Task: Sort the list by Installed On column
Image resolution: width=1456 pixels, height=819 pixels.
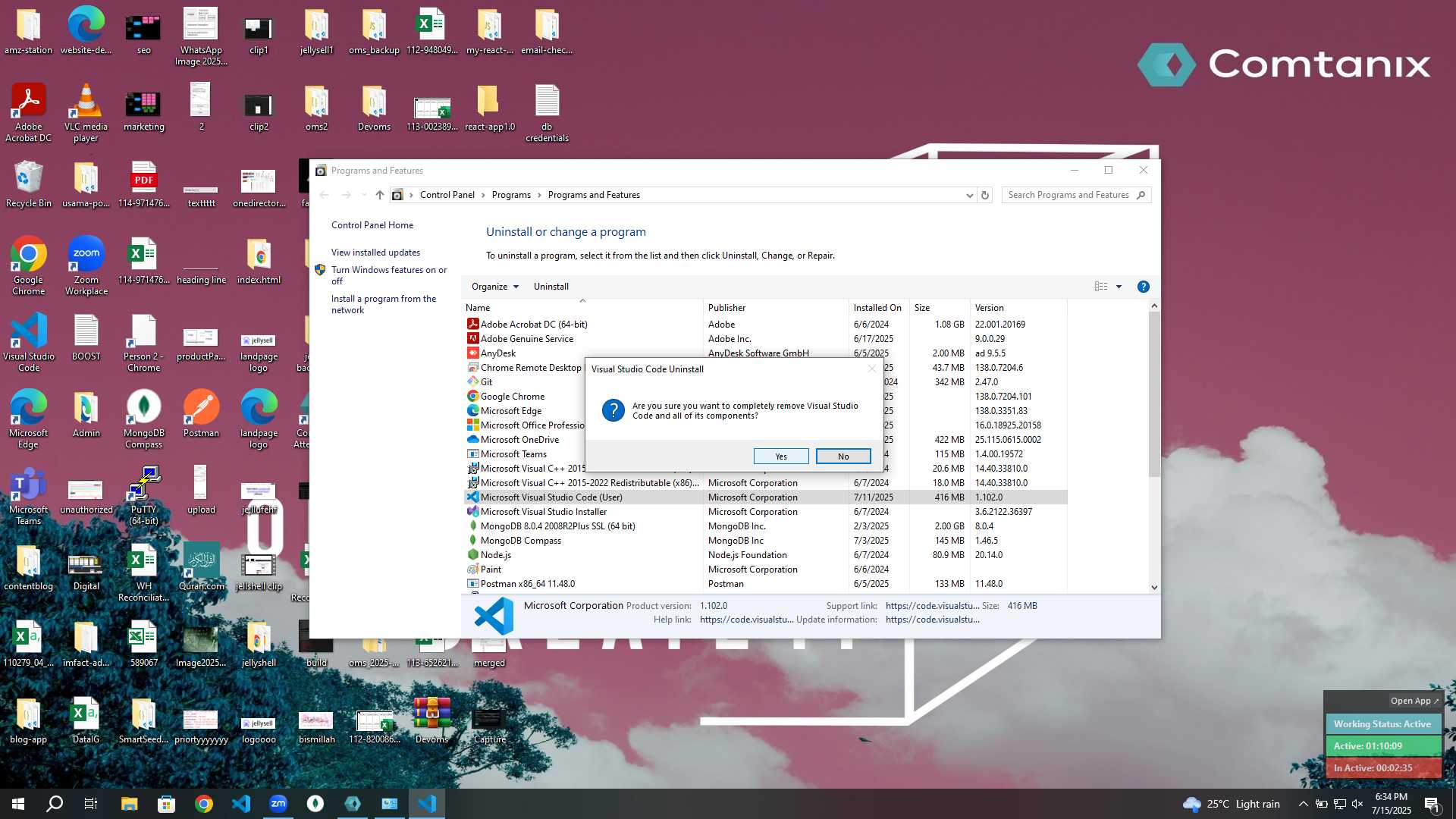Action: click(879, 308)
